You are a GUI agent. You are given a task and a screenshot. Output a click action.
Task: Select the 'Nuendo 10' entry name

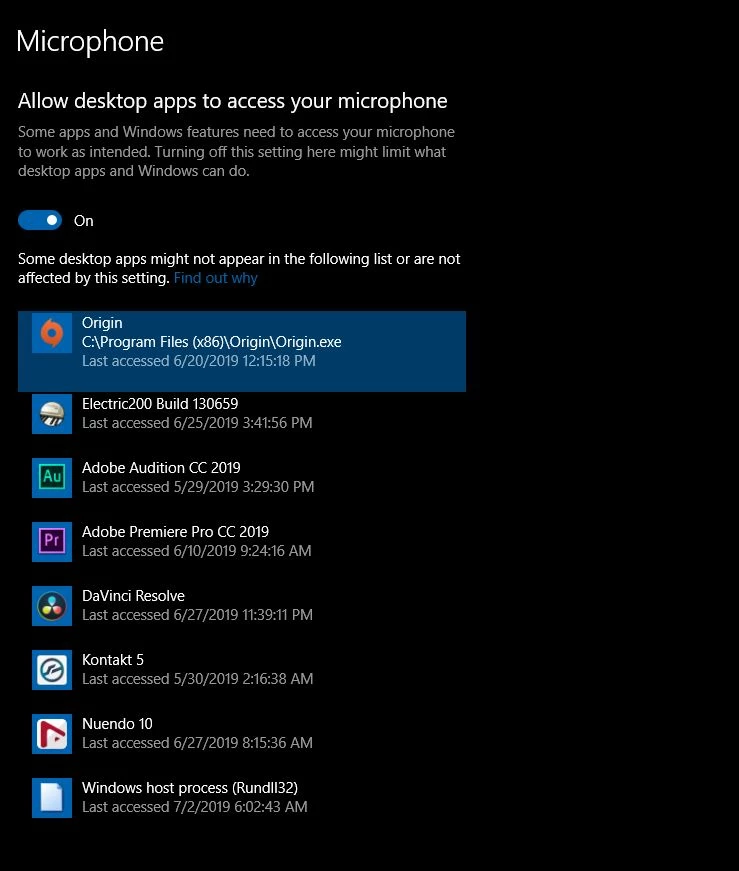[x=117, y=724]
